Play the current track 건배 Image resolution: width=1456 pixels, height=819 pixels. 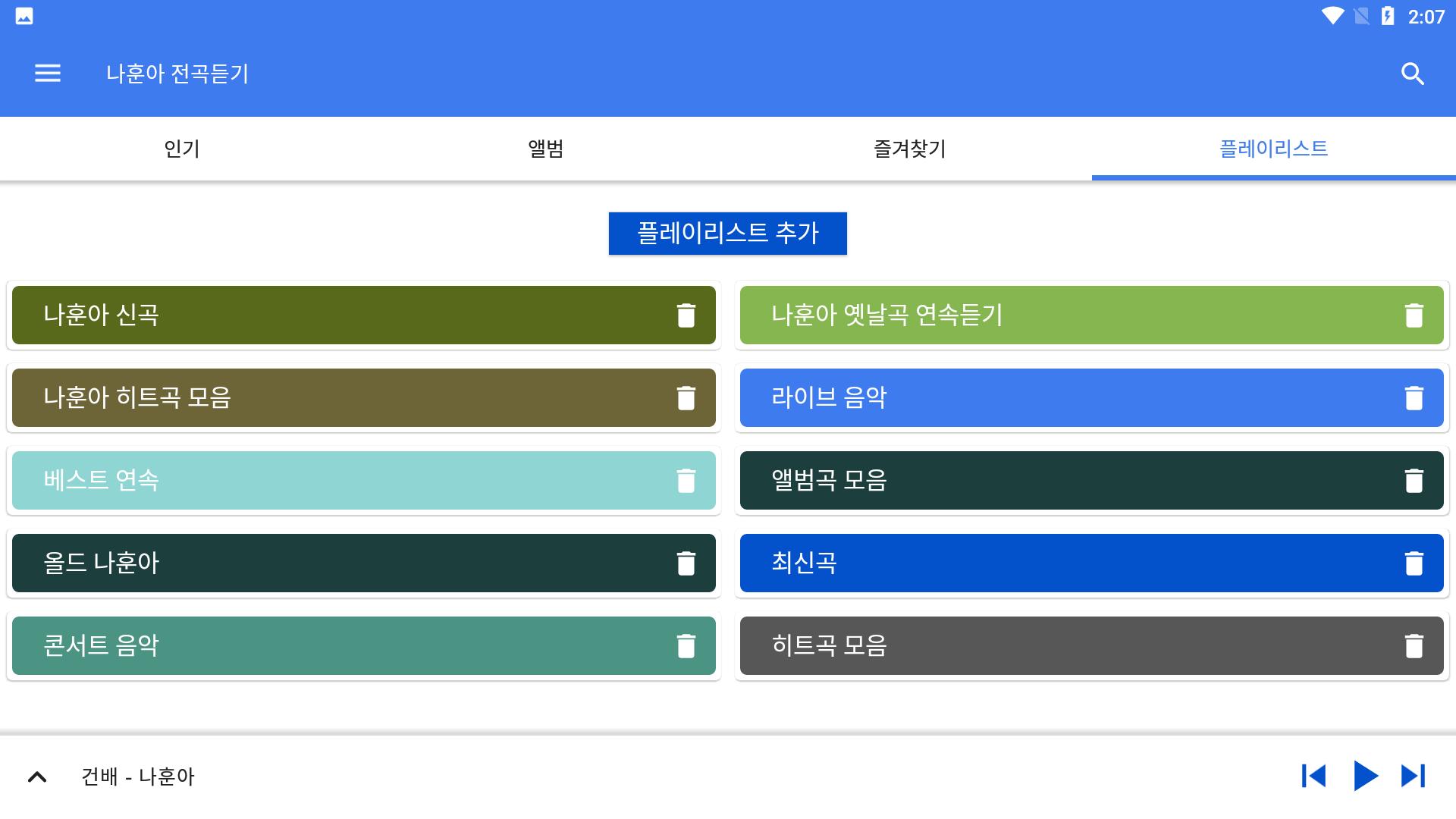1365,776
